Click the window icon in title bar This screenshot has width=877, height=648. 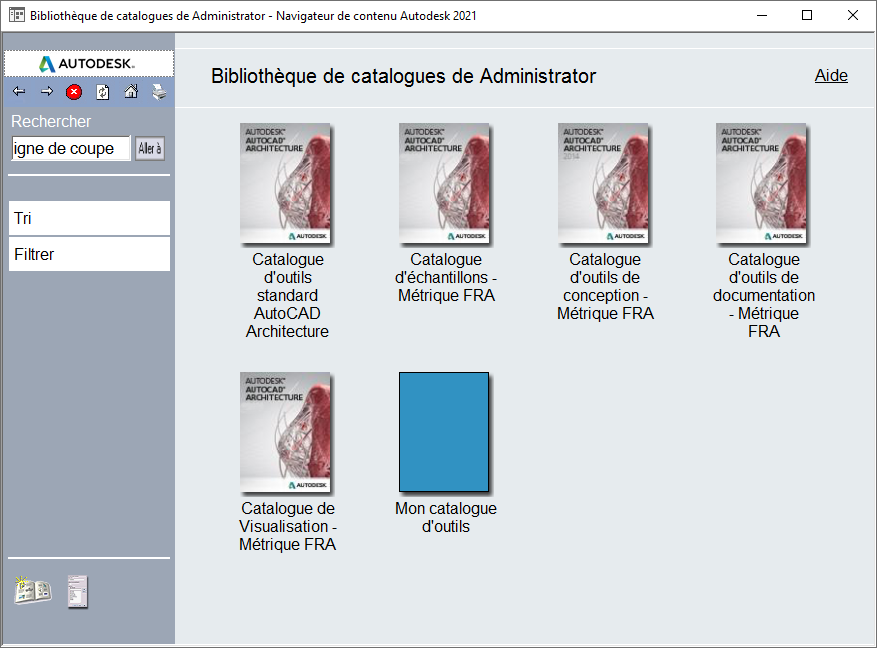(x=17, y=15)
